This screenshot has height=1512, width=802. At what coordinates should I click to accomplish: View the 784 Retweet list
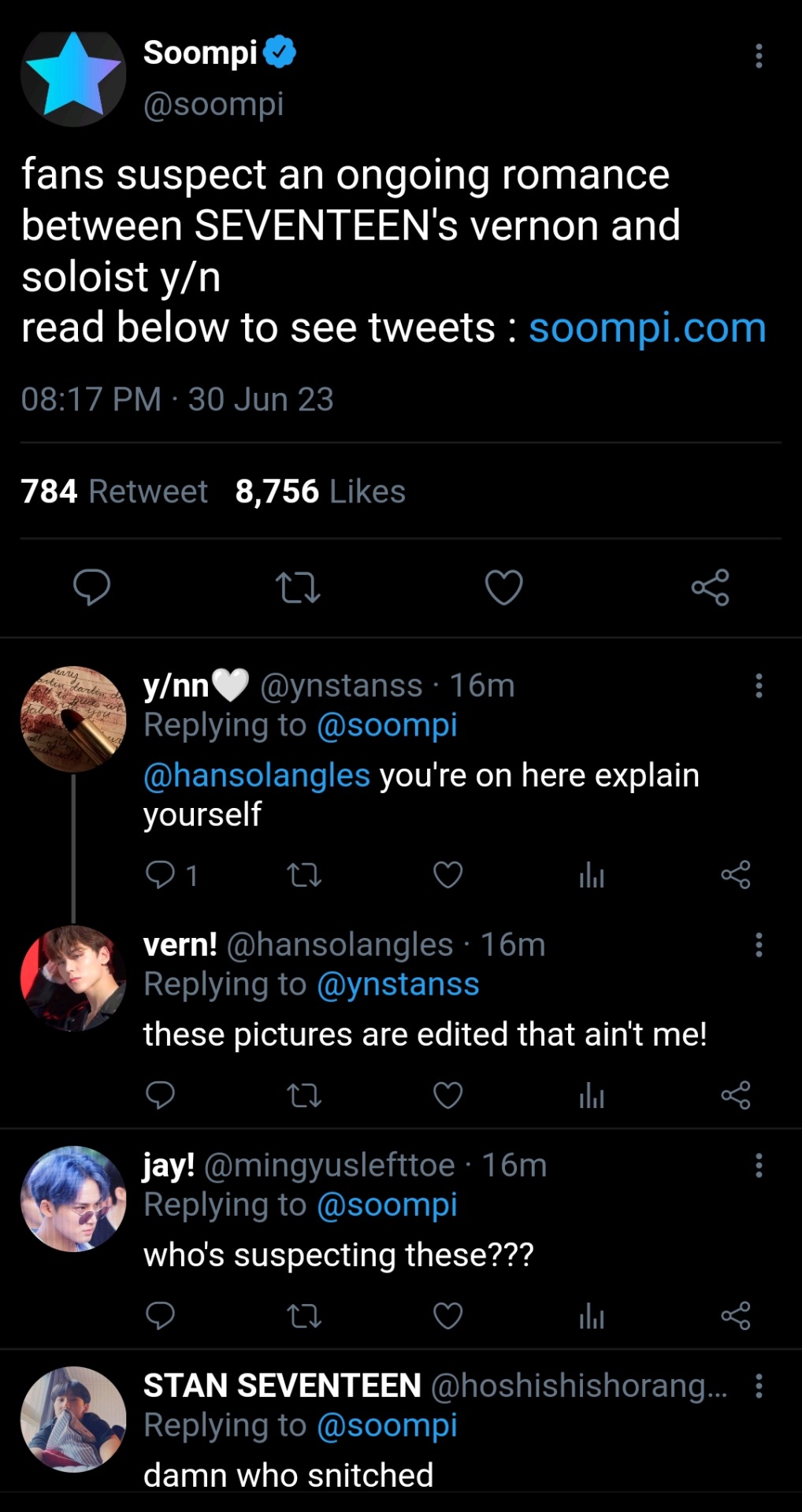114,491
